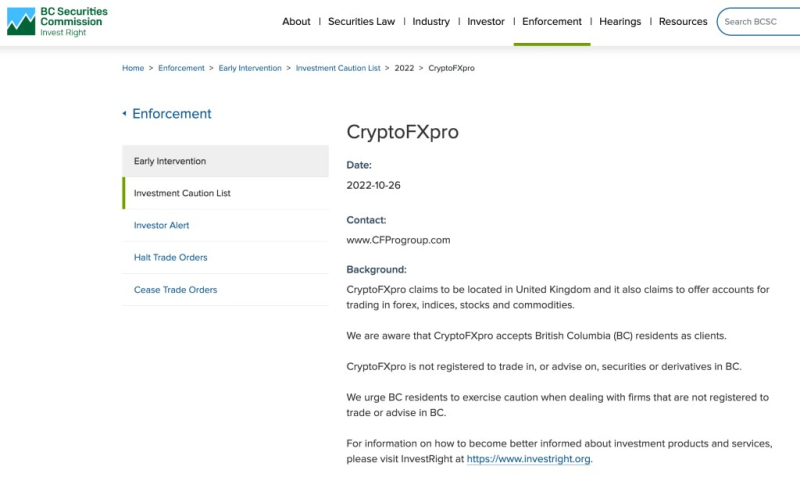Open Investor Alert sidebar link
800x477 pixels.
(161, 225)
